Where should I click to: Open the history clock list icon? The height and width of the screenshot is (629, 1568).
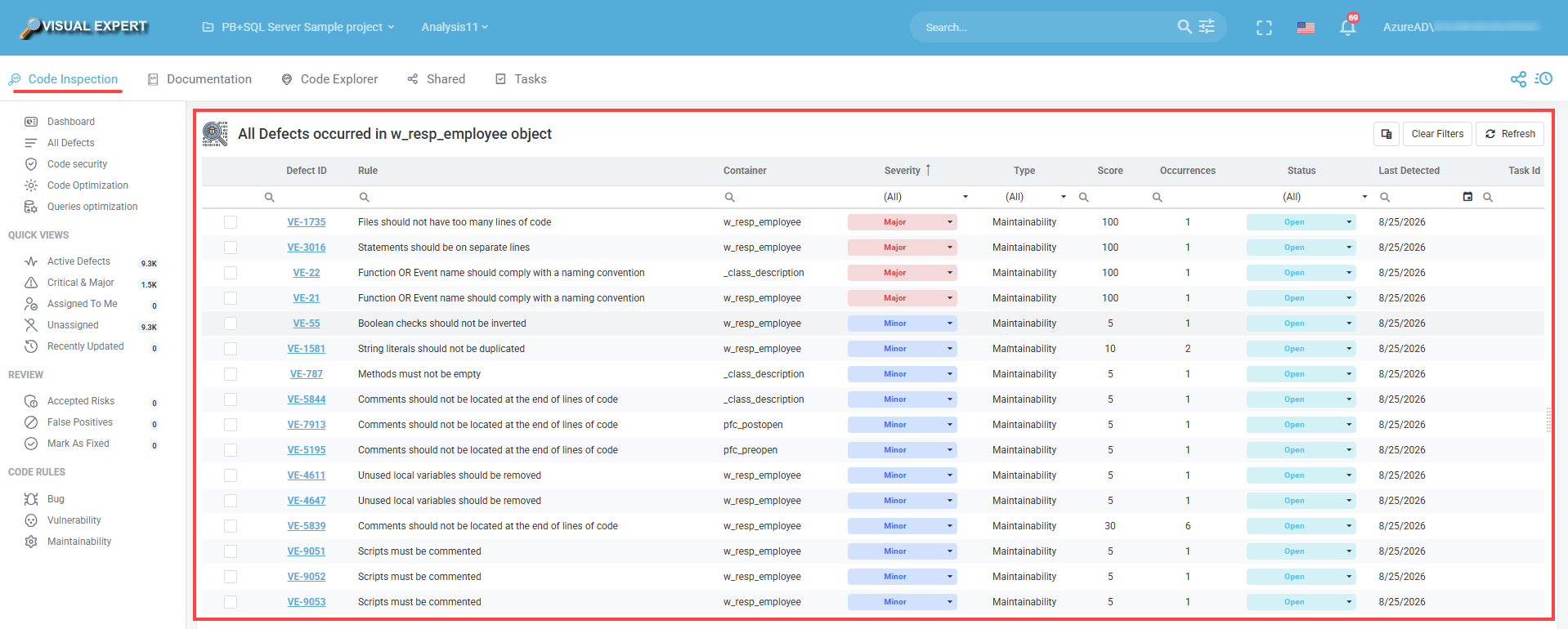pos(1543,79)
